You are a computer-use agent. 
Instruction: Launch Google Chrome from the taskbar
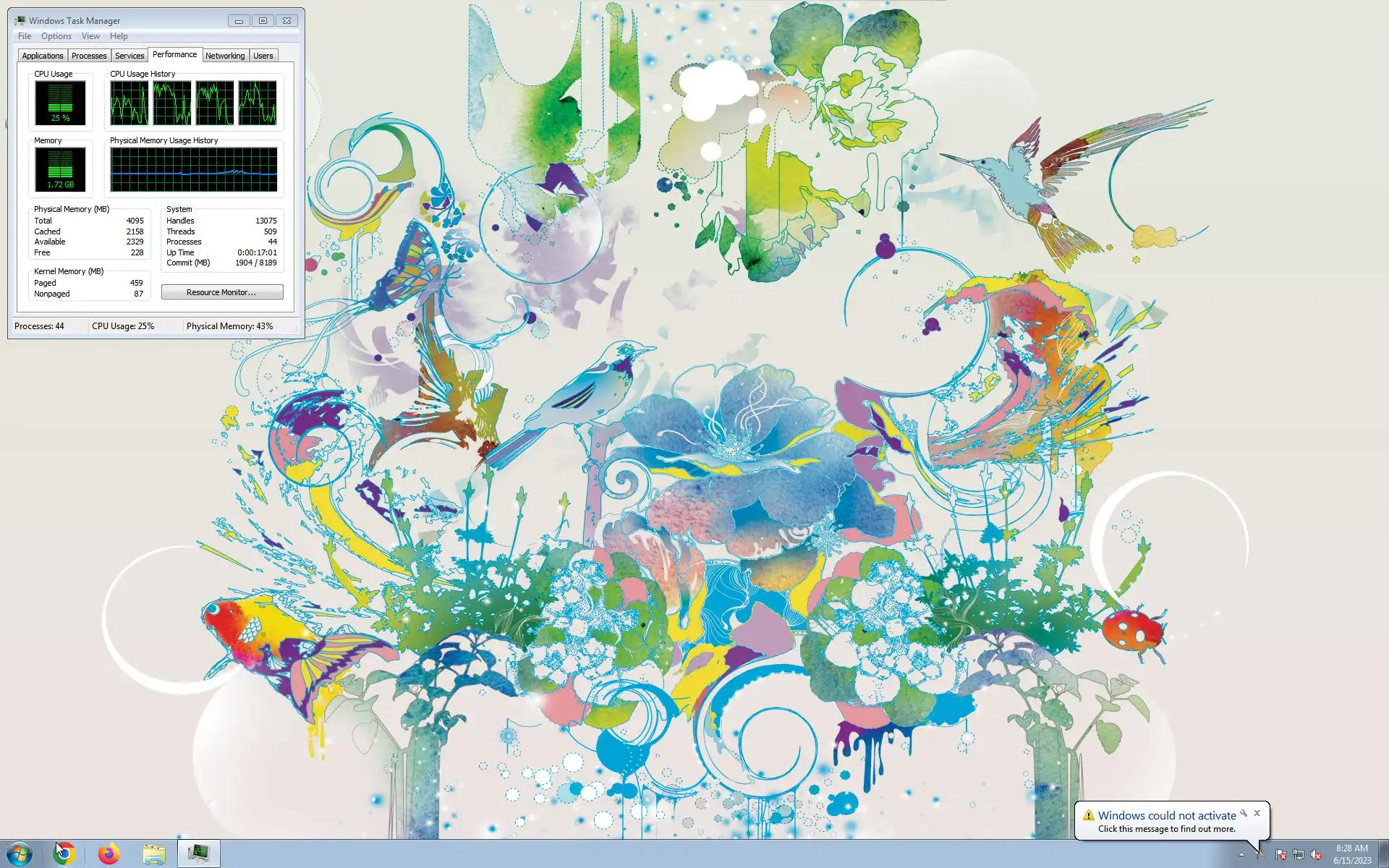tap(64, 854)
